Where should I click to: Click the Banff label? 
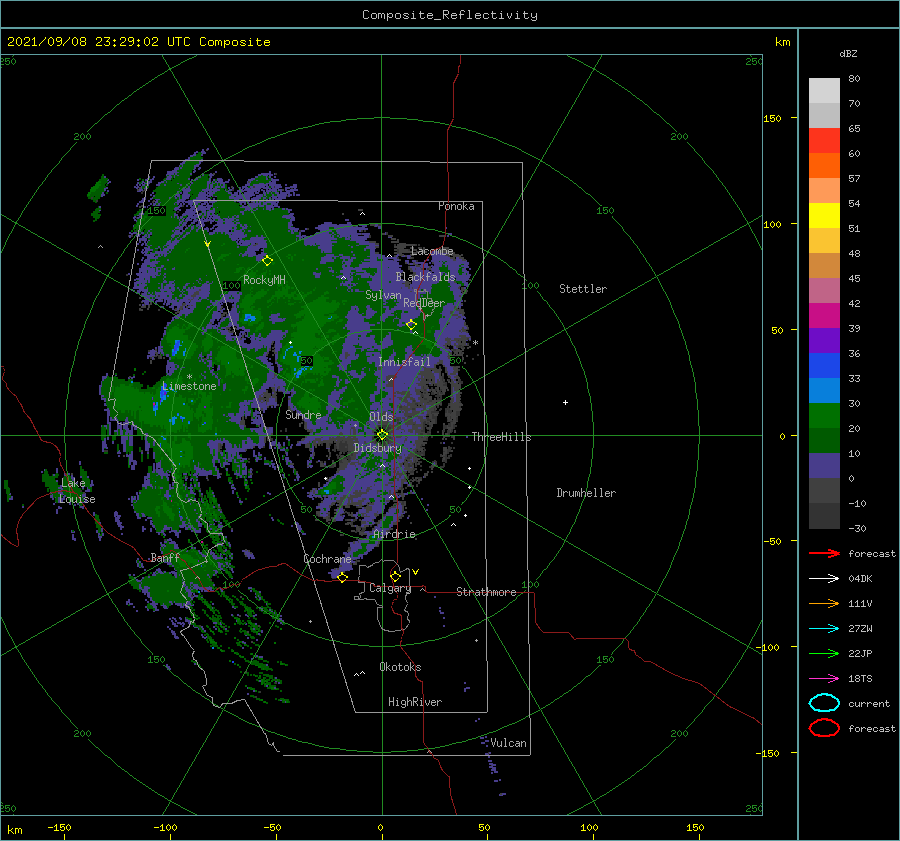[165, 558]
